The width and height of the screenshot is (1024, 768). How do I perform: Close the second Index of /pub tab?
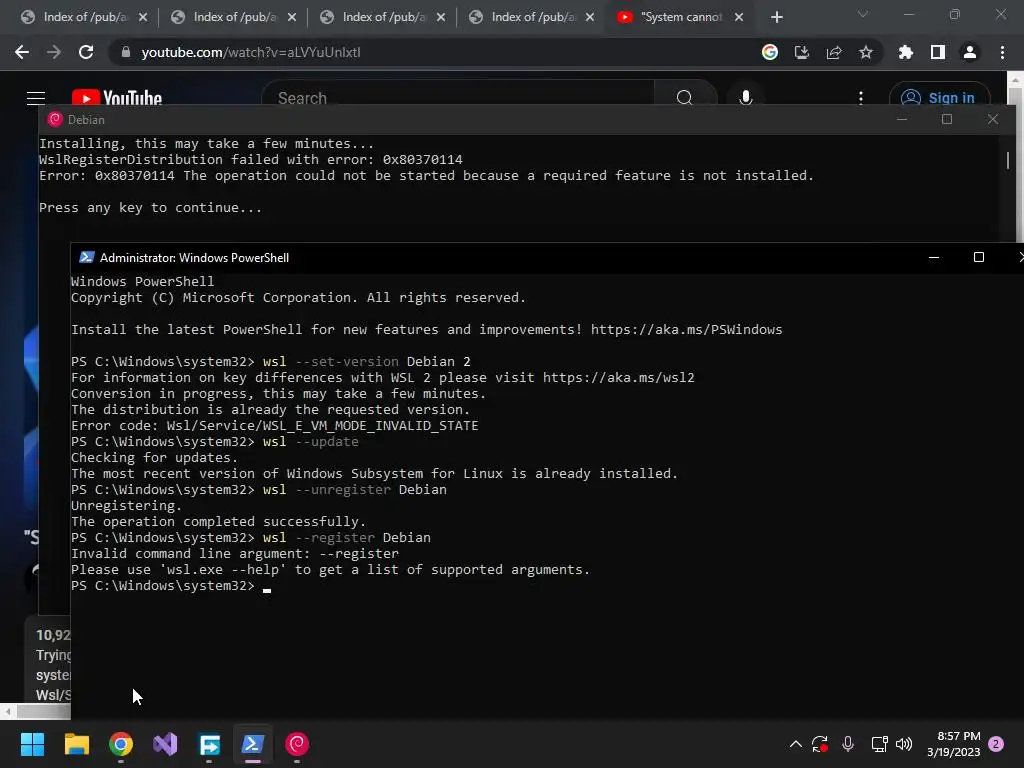[292, 17]
